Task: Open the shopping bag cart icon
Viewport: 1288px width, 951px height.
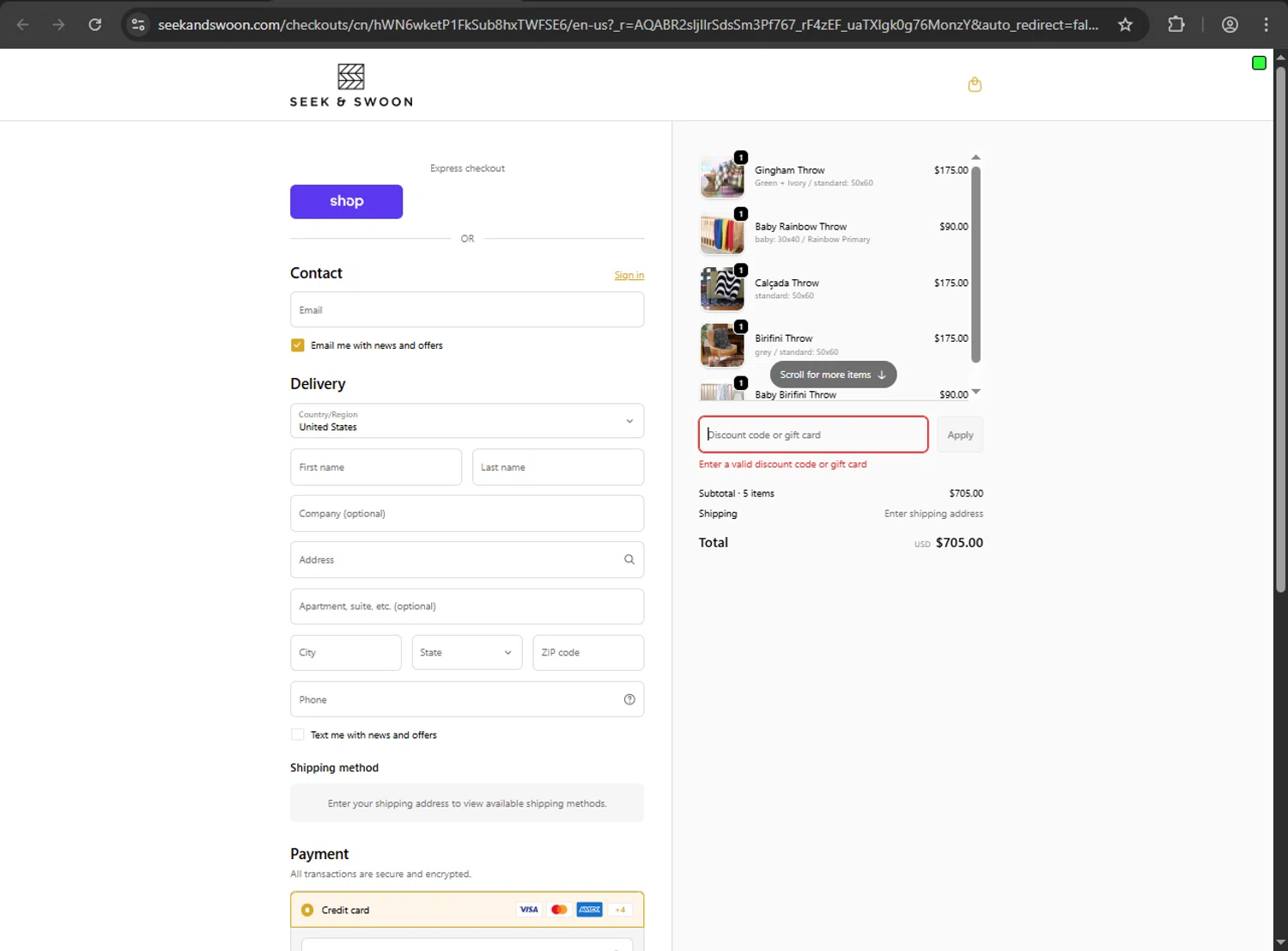Action: [x=975, y=84]
